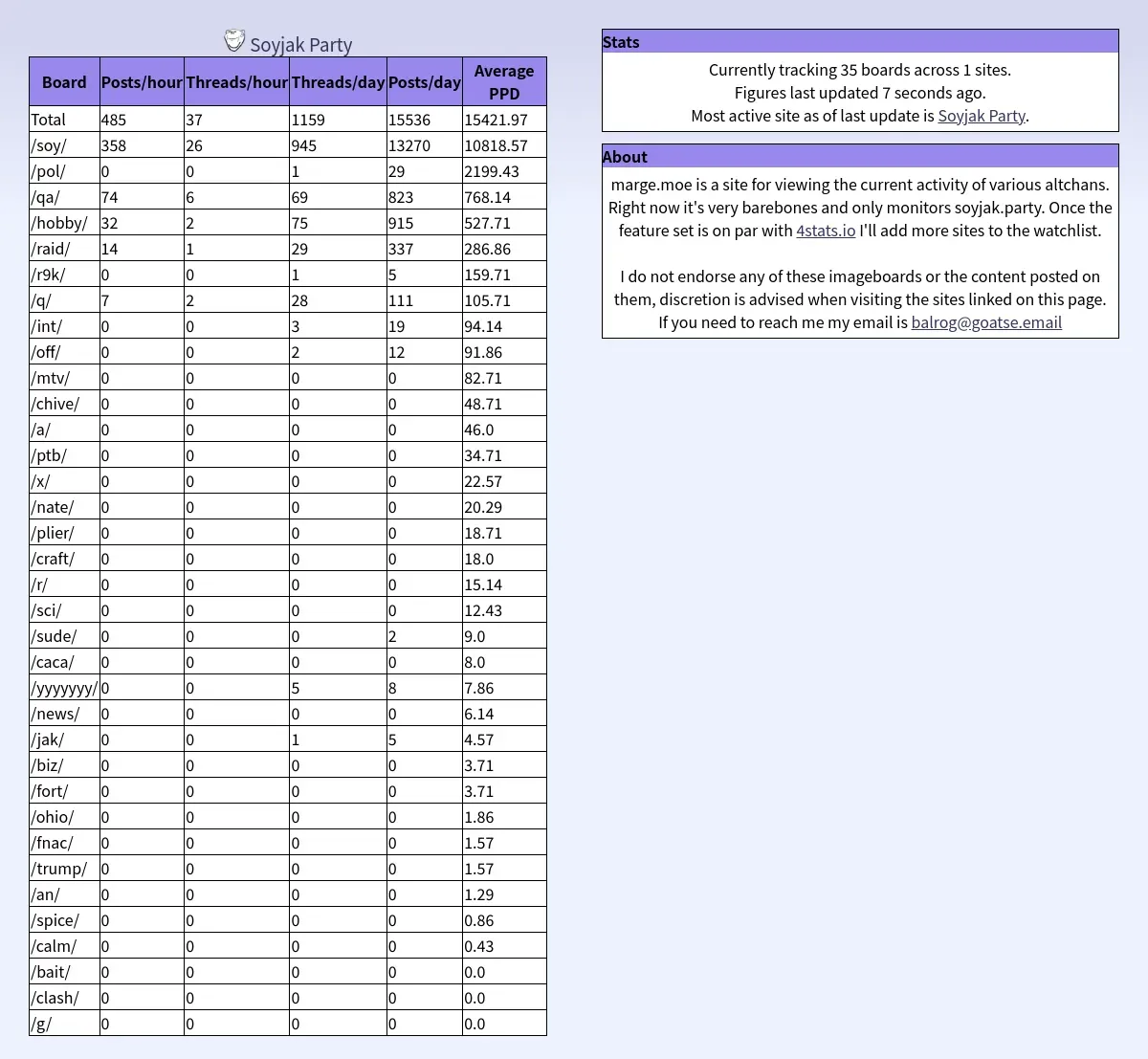Select the Total row label
The width and height of the screenshot is (1148, 1059).
coord(64,120)
